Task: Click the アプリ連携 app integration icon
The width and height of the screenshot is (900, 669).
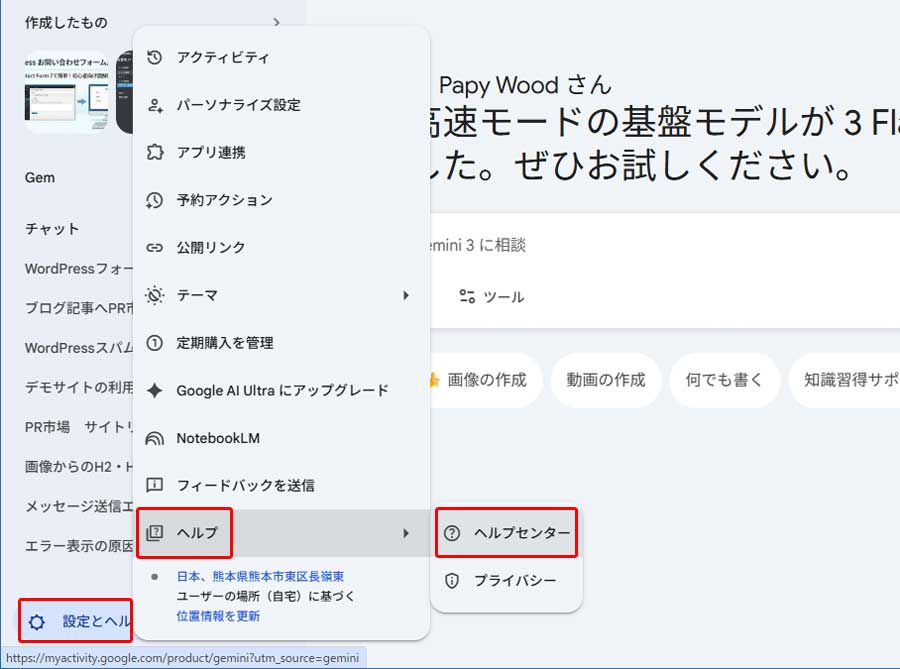Action: tap(155, 152)
